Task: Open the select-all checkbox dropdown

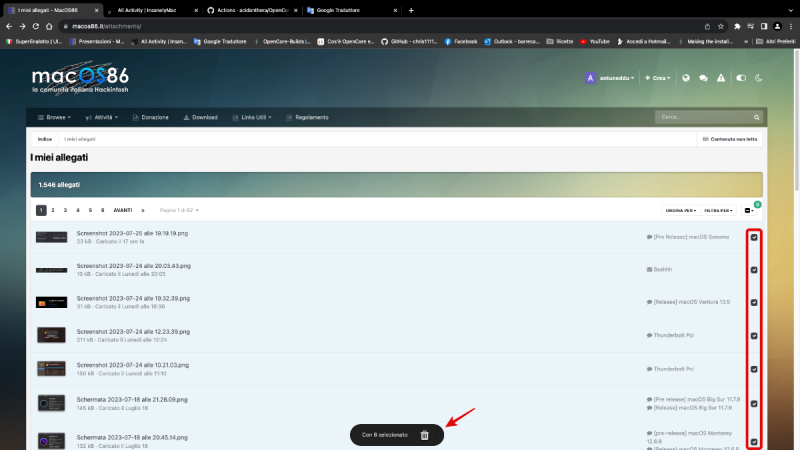Action: pyautogui.click(x=749, y=210)
